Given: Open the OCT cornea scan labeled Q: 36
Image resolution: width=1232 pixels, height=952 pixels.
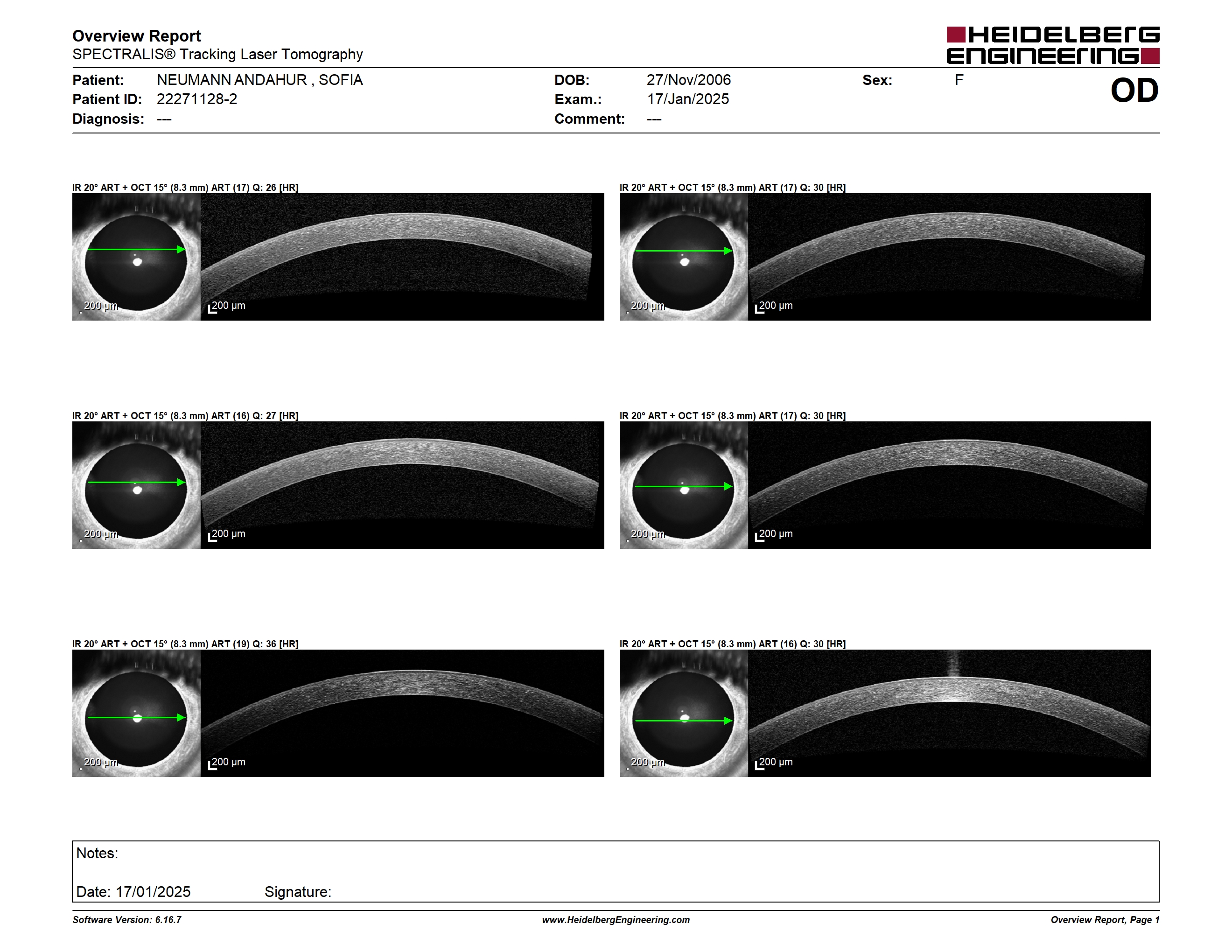Looking at the screenshot, I should coord(402,714).
